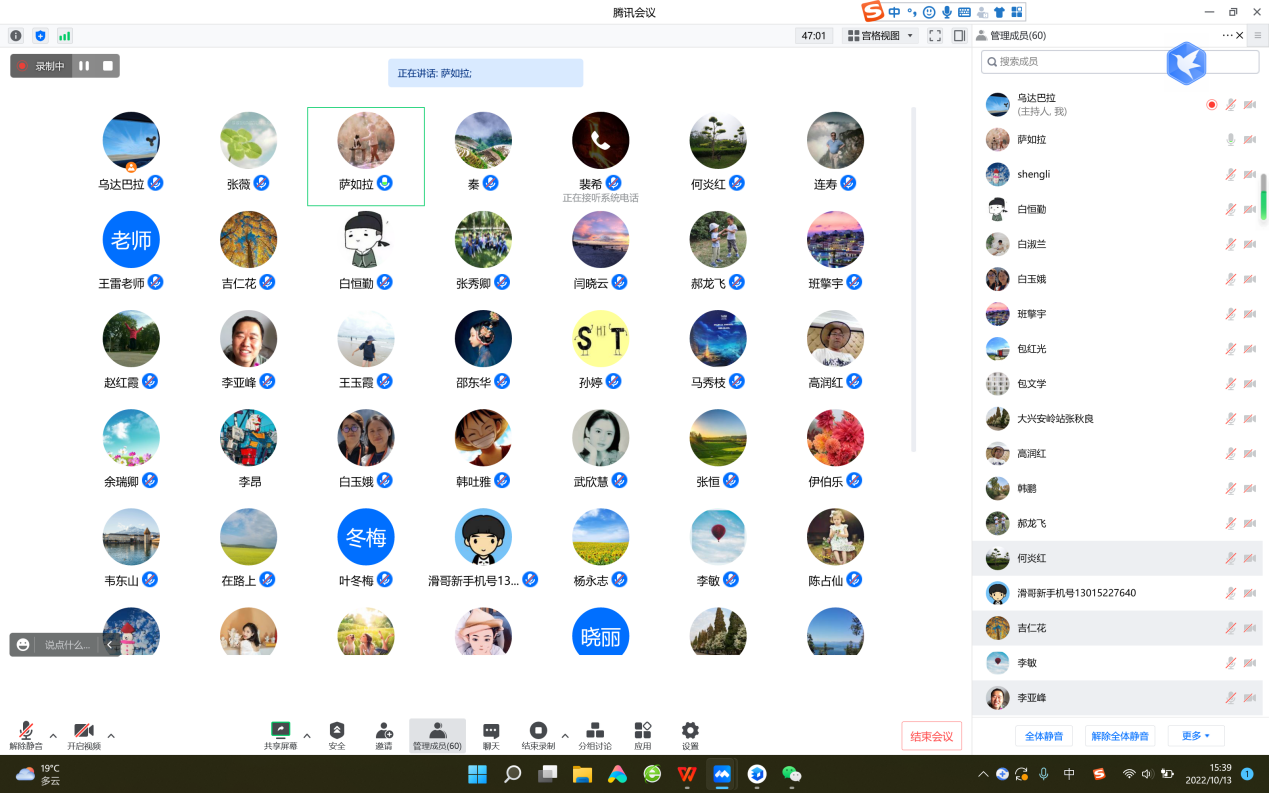Toggle microphone for 萨如拉 in member list
The height and width of the screenshot is (793, 1269).
1231,140
